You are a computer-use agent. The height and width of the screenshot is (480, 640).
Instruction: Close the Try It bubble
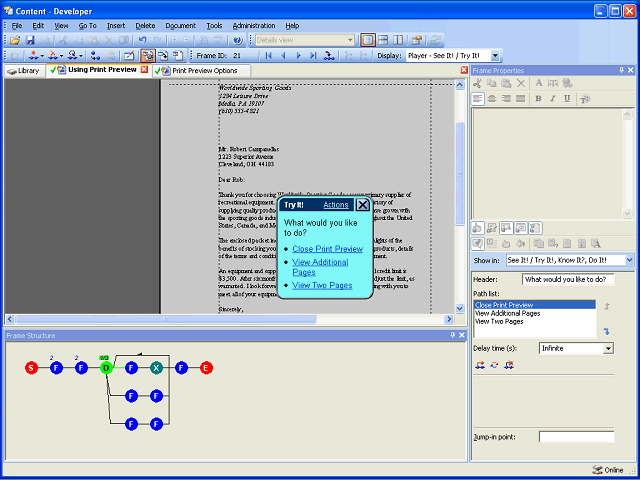tap(362, 204)
